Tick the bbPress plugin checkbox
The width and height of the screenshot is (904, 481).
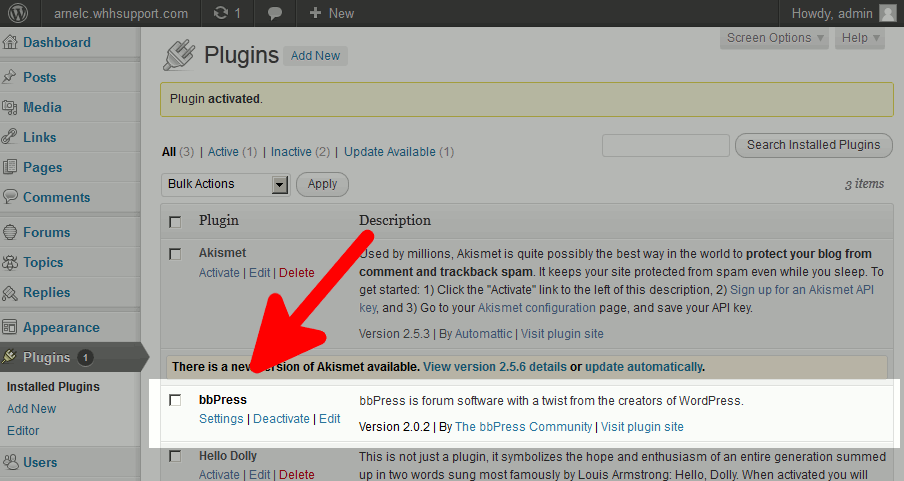tap(175, 400)
